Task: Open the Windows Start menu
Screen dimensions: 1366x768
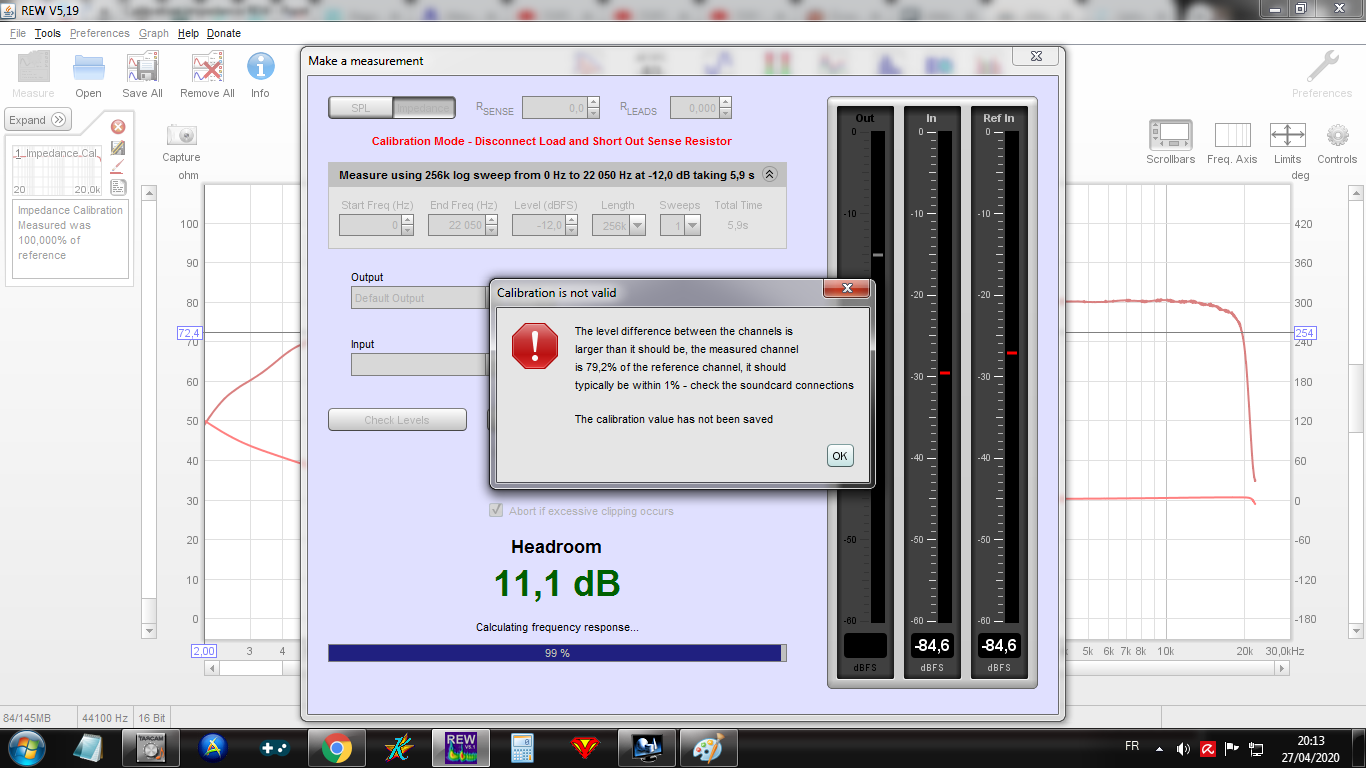Action: click(25, 748)
